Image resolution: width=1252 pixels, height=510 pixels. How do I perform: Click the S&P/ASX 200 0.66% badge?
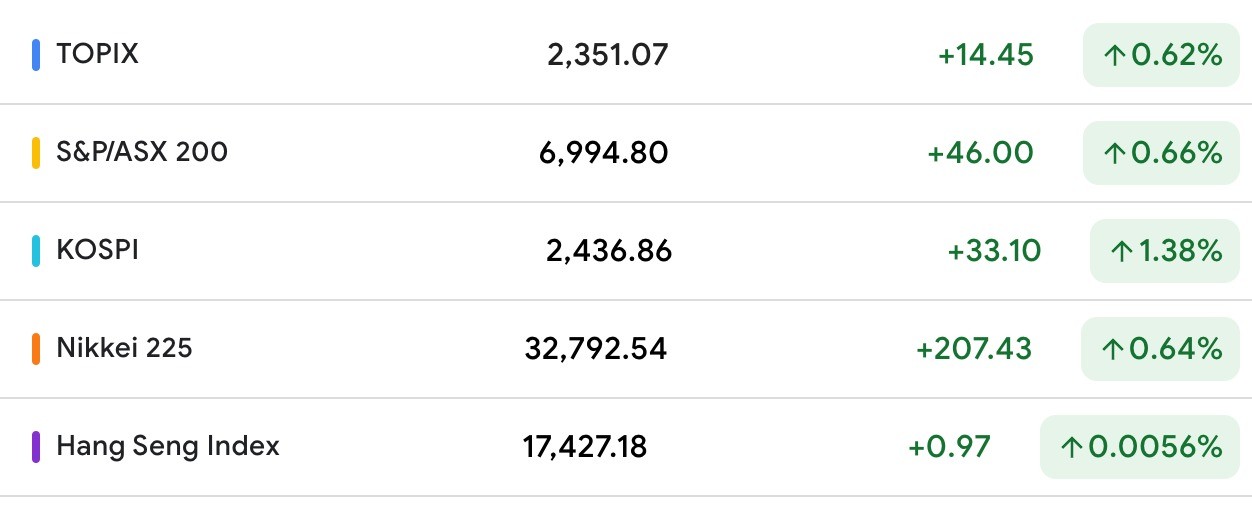click(1161, 153)
